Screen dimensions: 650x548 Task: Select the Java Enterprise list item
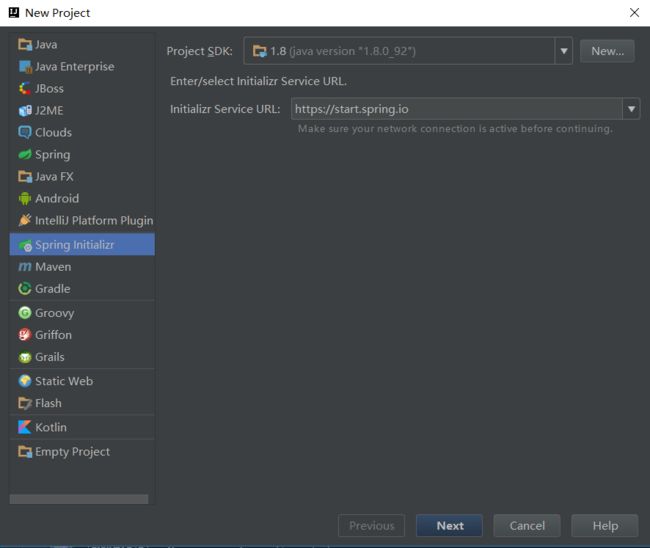tap(82, 66)
